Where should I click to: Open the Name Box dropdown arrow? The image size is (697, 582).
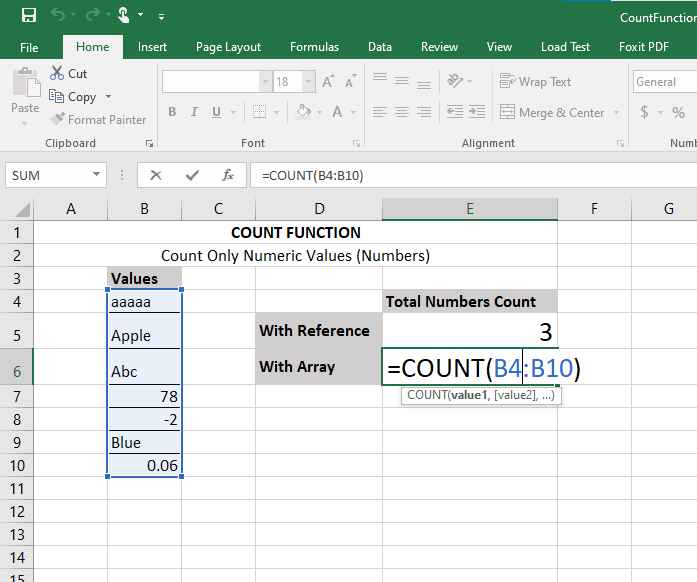pos(96,175)
